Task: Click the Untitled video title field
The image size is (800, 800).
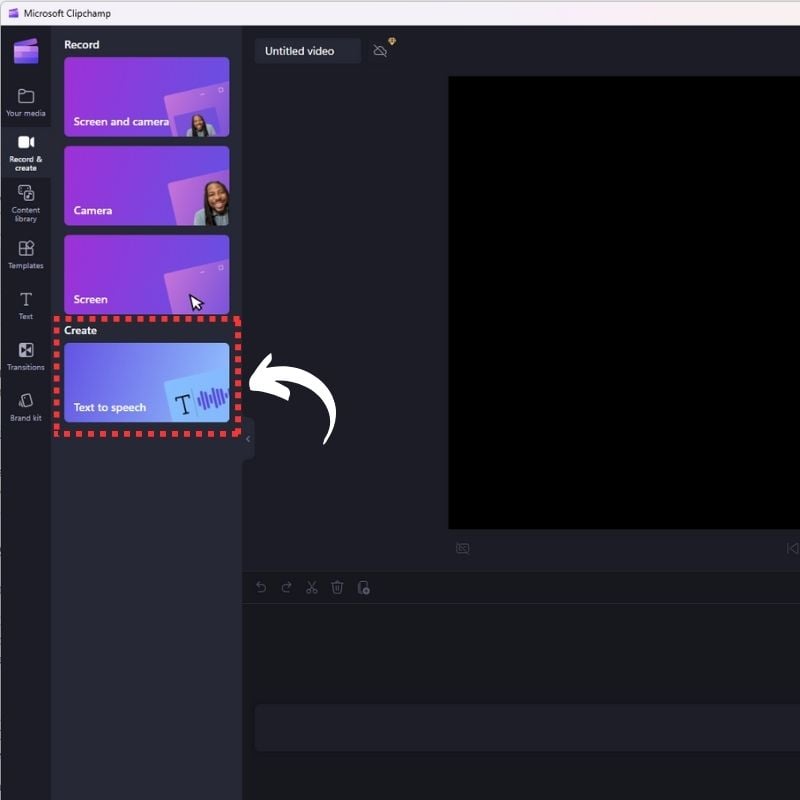Action: click(307, 50)
